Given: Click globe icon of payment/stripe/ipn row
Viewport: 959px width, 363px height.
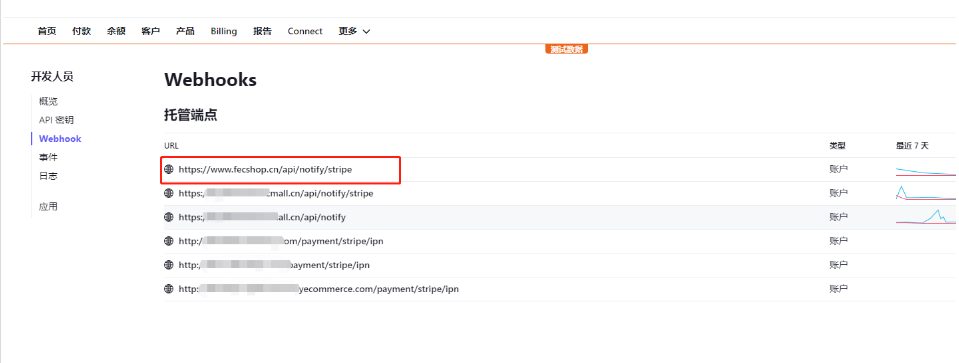Looking at the screenshot, I should (x=169, y=265).
